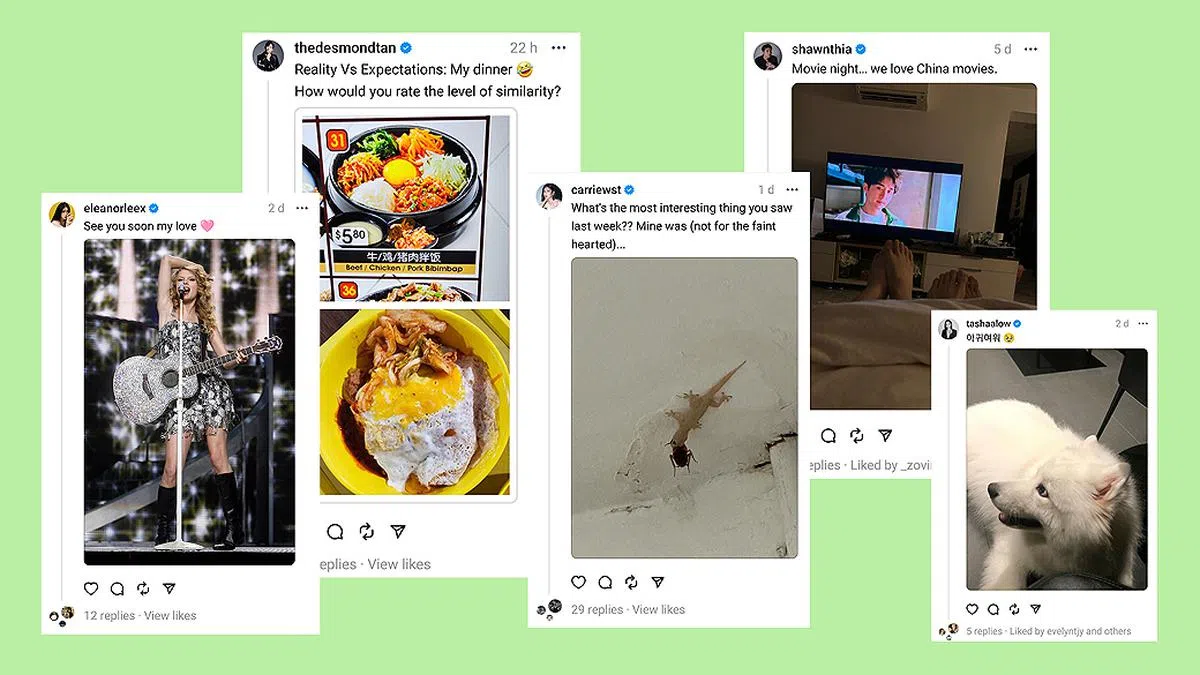Open comments on eleanorleex's post

coord(117,589)
